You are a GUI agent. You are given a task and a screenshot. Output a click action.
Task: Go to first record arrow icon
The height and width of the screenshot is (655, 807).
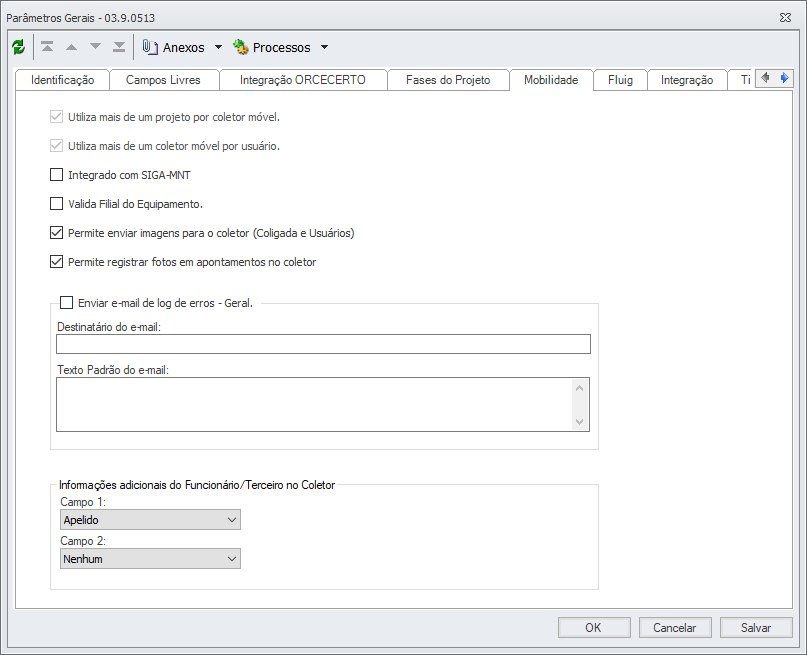pos(47,47)
